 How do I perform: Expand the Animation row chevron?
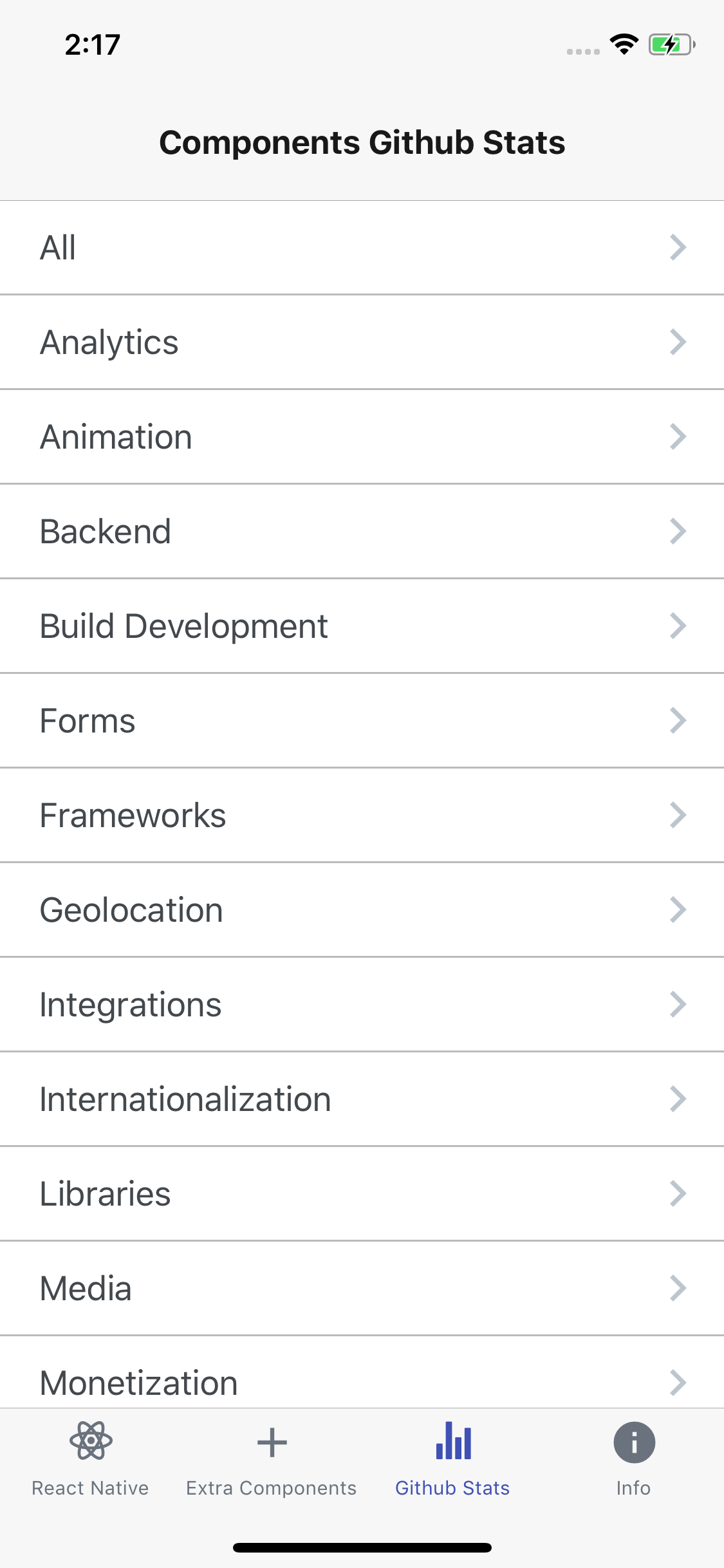(x=678, y=437)
